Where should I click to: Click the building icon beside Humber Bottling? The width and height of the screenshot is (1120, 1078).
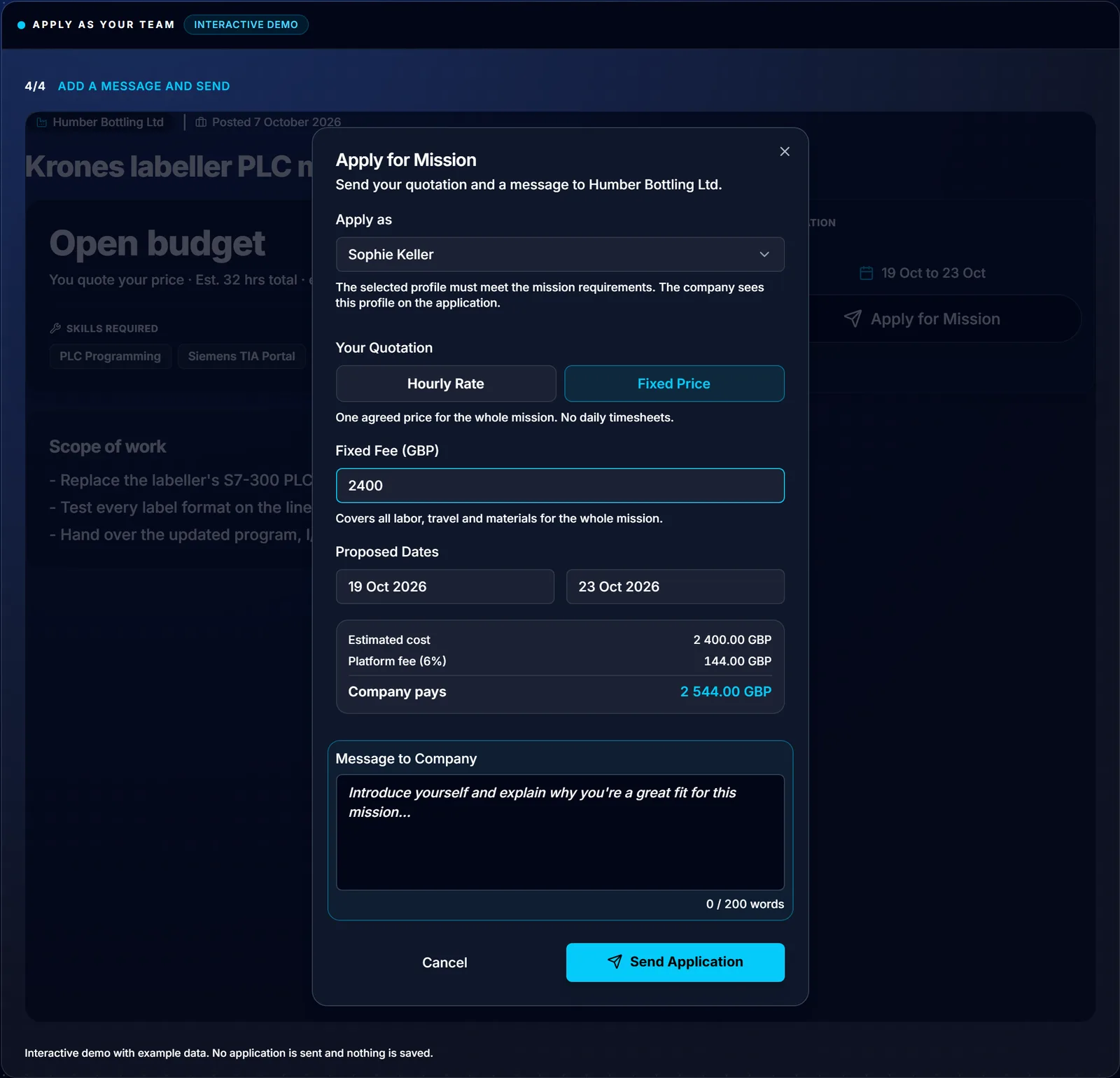[42, 122]
